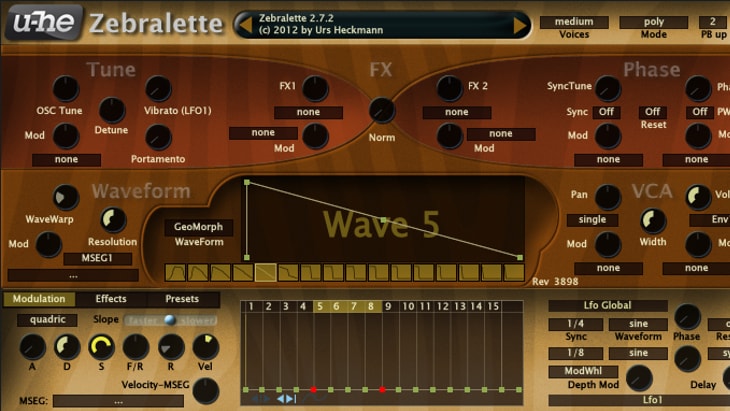Click the FX1 knob
Screen dimensions: 730x411
(x=315, y=88)
